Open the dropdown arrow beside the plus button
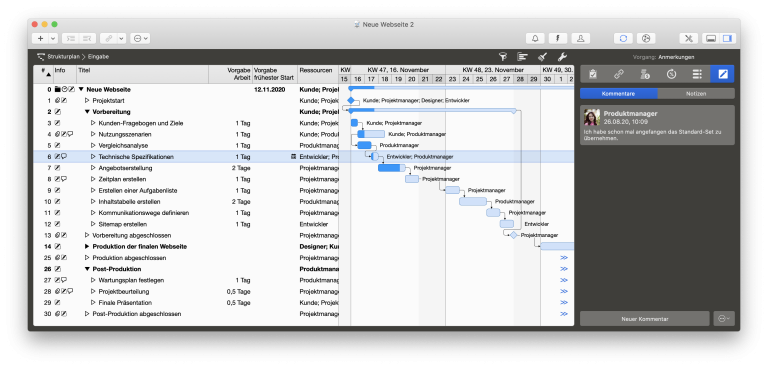This screenshot has height=368, width=768. tap(53, 38)
